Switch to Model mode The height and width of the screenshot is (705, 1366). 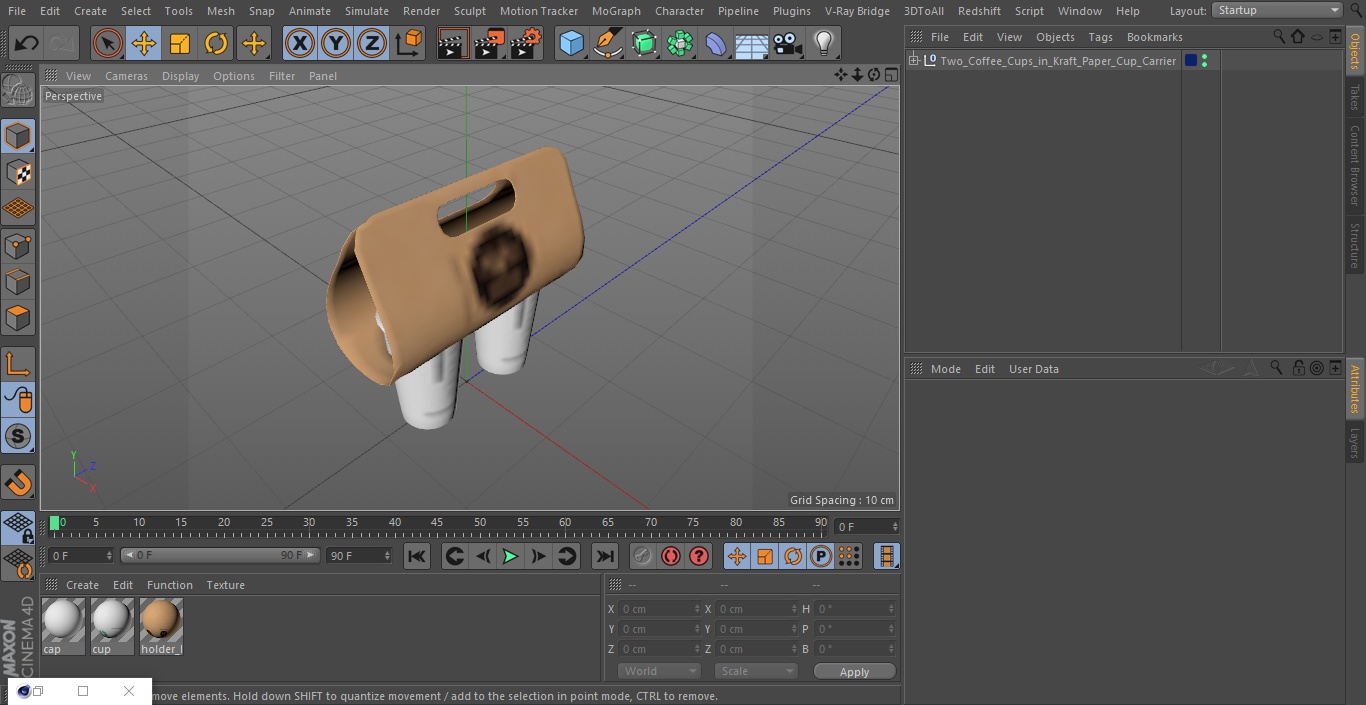pyautogui.click(x=18, y=136)
